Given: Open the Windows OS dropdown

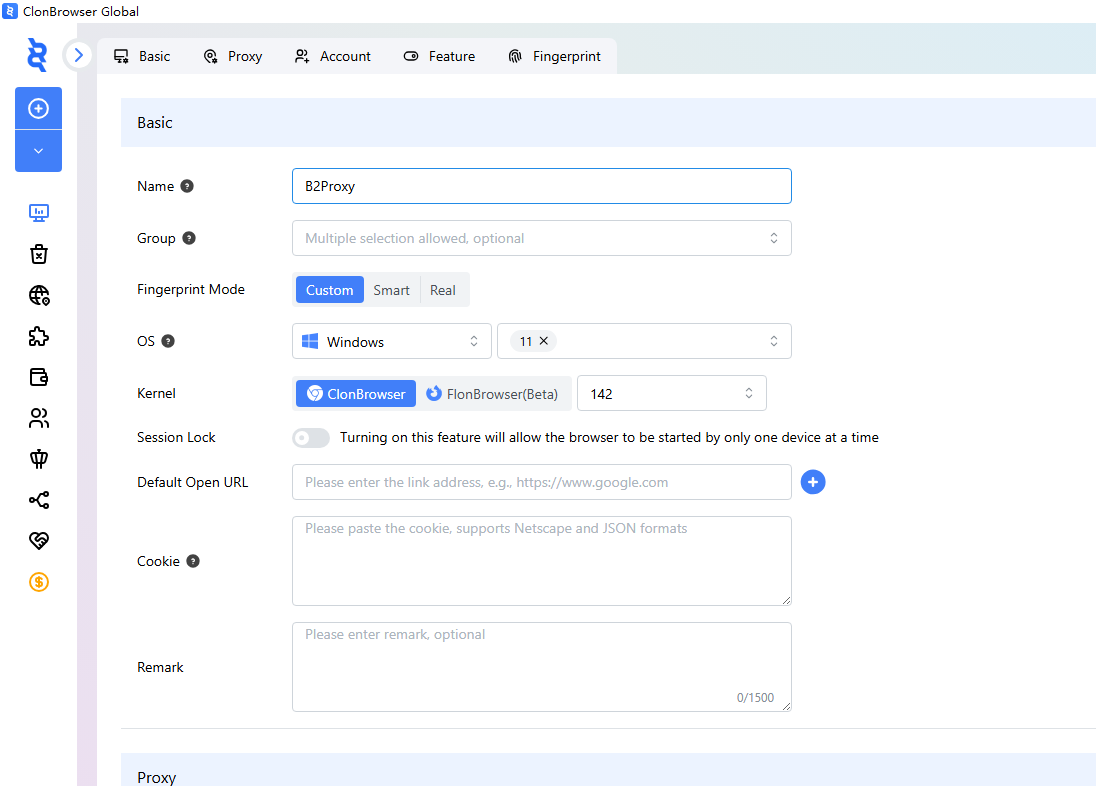Looking at the screenshot, I should pos(391,342).
